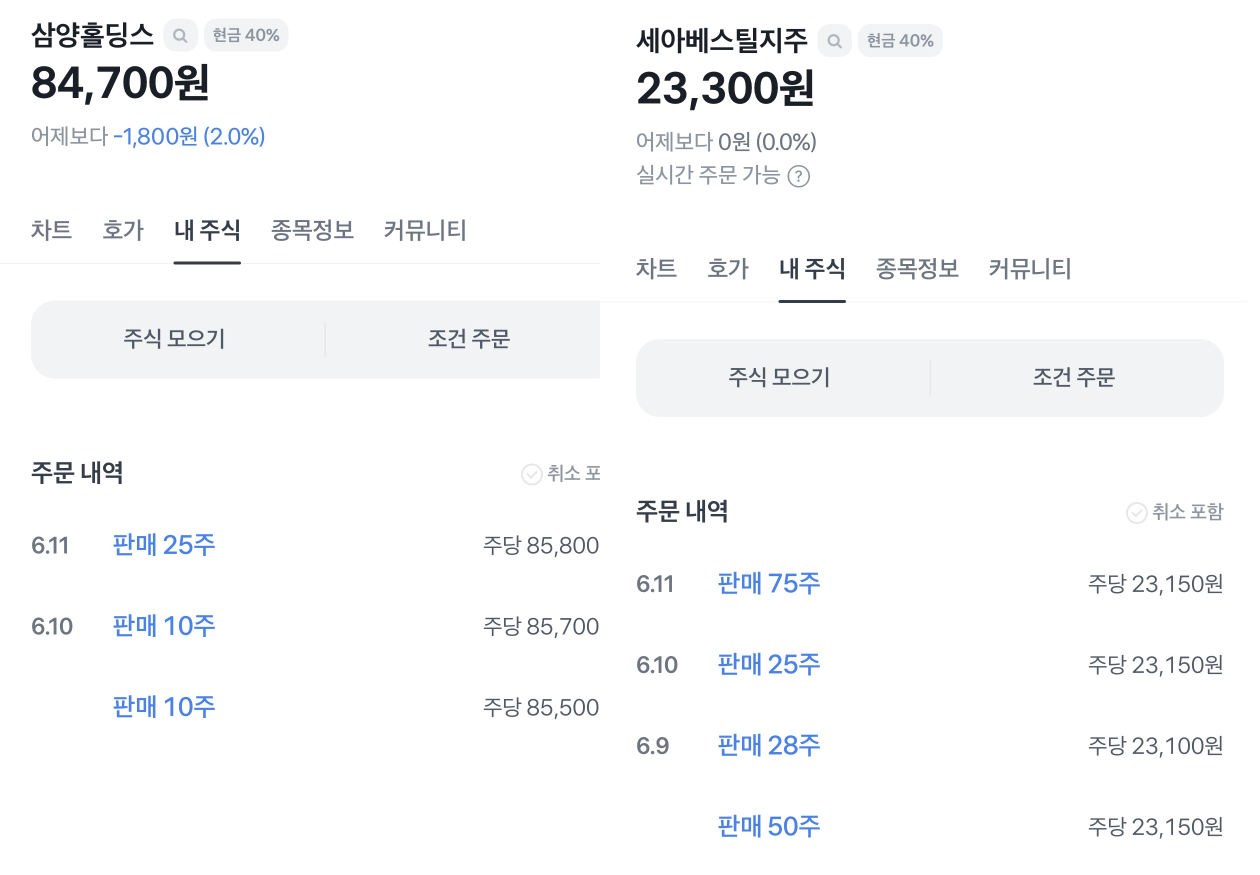View the 판매 28주 order from 6.9
The height and width of the screenshot is (875, 1260).
pyautogui.click(x=769, y=746)
